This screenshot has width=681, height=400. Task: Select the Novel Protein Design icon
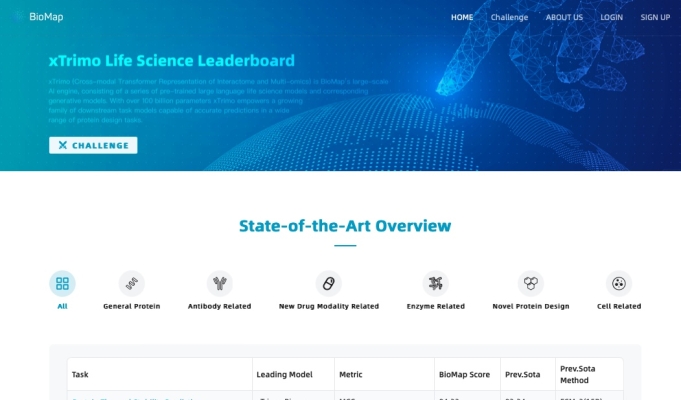531,284
